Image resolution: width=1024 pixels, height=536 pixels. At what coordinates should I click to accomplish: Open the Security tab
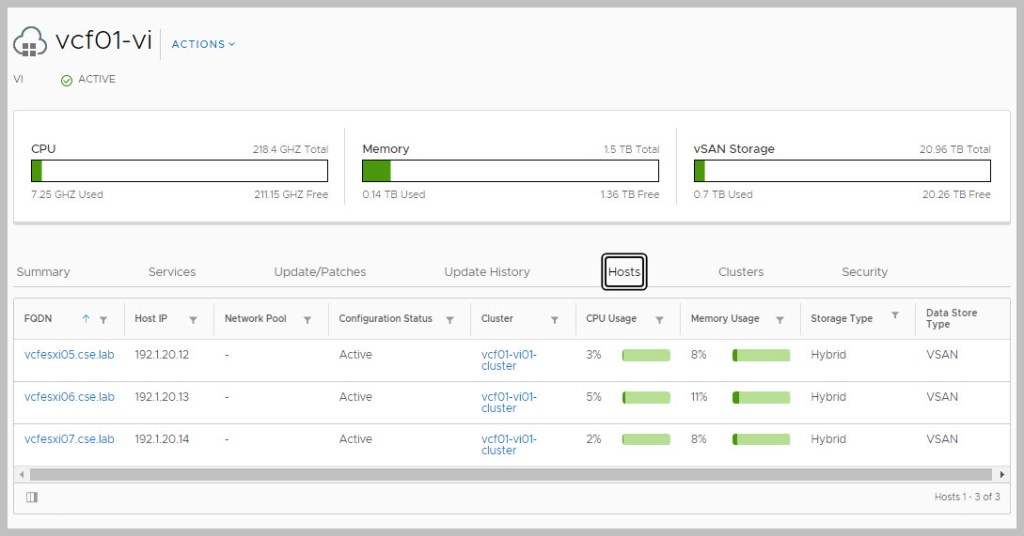(x=864, y=272)
